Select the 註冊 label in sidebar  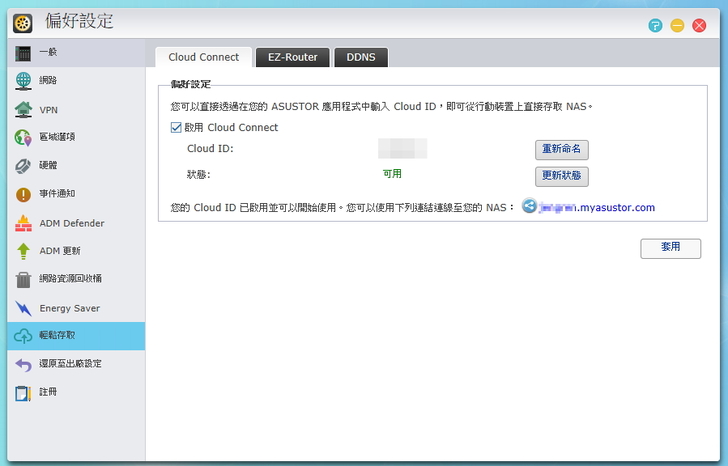coord(48,392)
